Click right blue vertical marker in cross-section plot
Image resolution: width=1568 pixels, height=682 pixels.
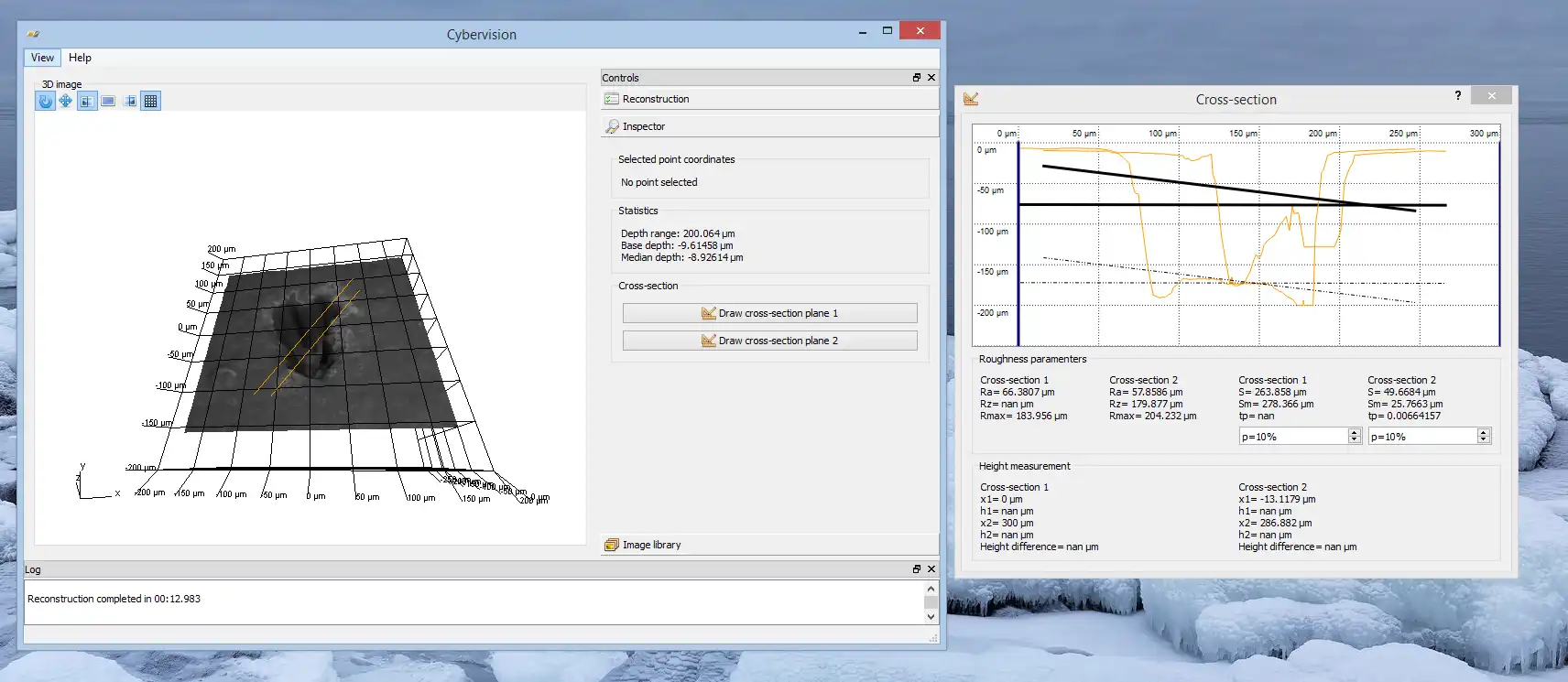(x=1499, y=244)
